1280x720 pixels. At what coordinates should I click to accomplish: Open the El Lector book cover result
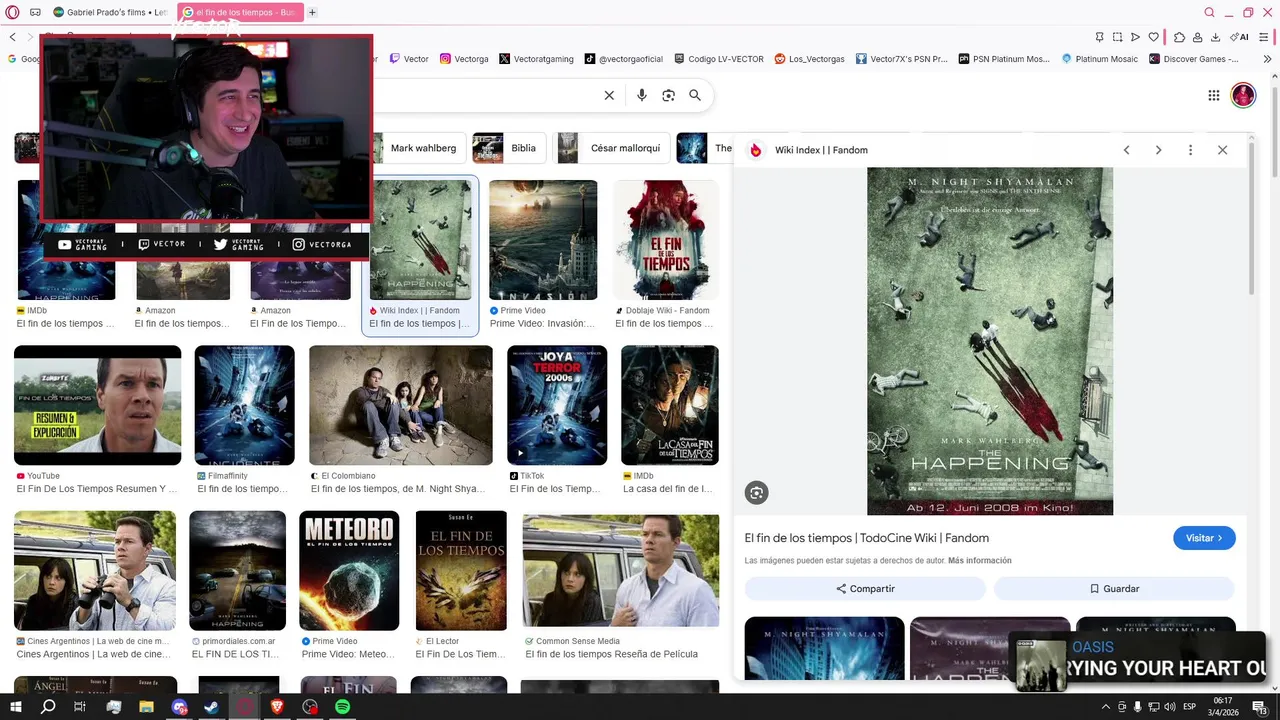click(x=461, y=570)
